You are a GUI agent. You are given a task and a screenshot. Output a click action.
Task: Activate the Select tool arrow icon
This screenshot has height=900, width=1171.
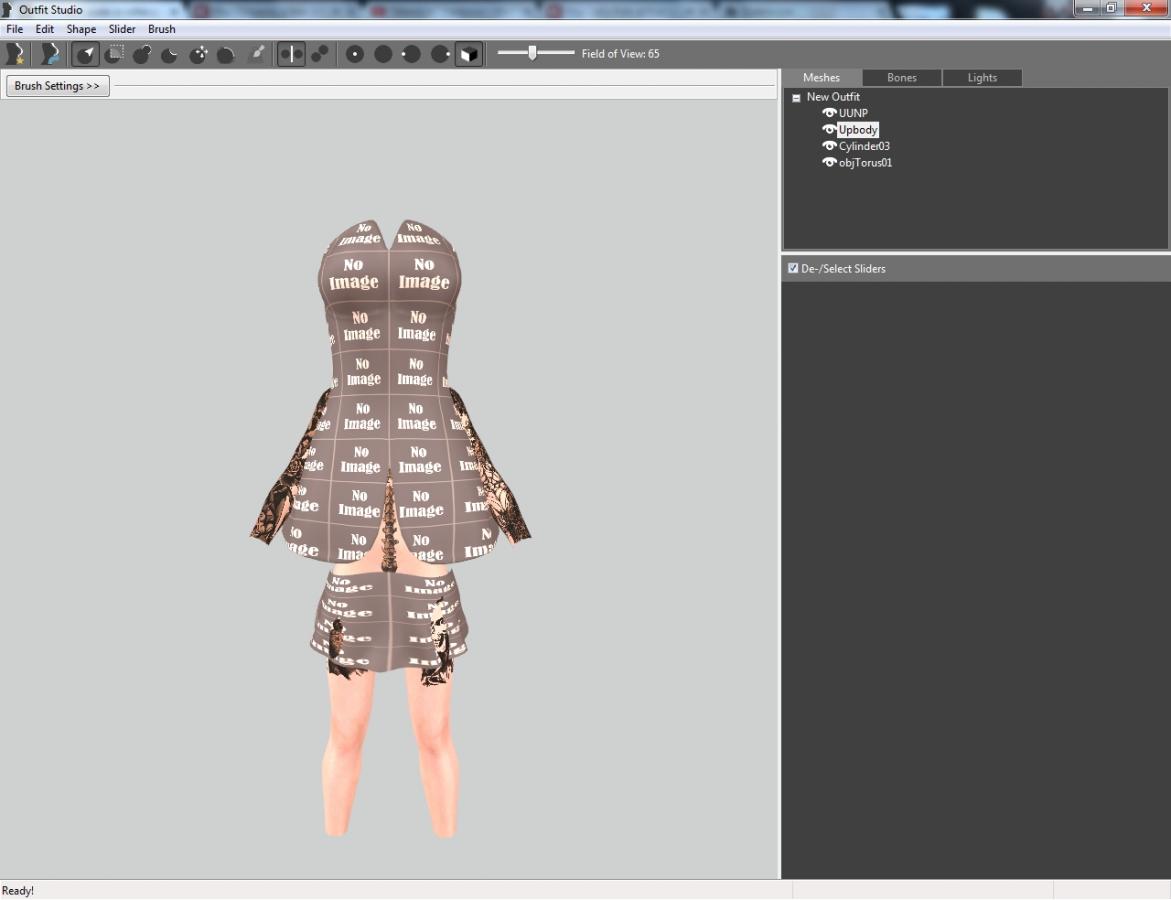click(x=85, y=54)
